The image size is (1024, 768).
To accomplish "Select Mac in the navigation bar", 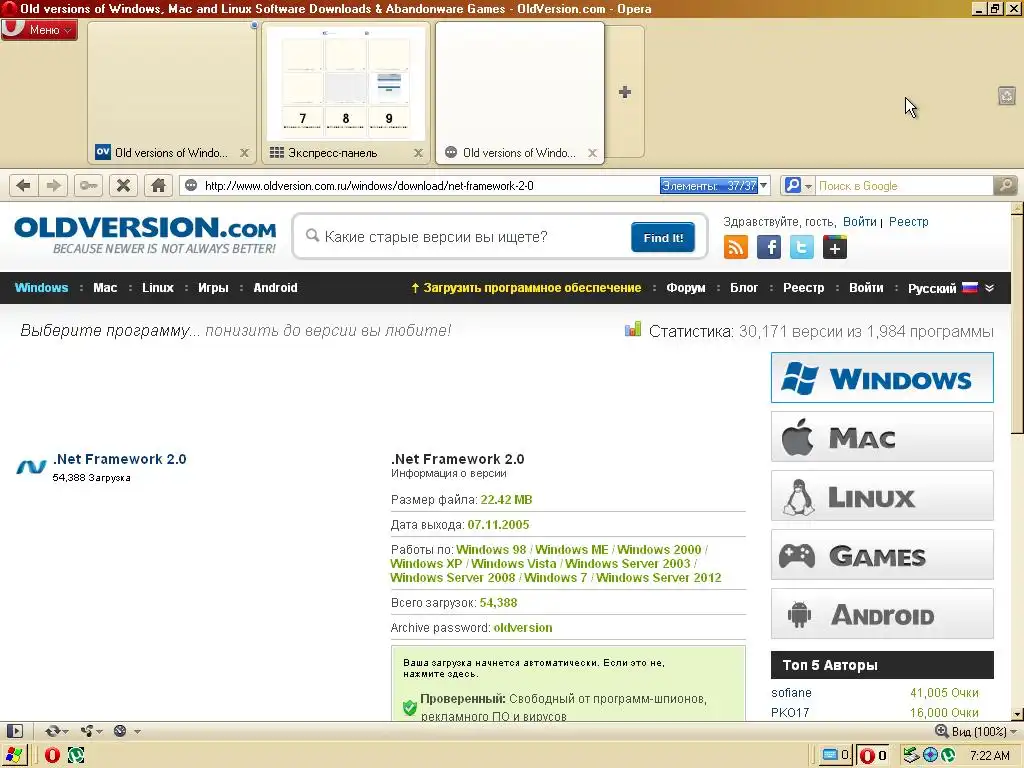I will [105, 288].
